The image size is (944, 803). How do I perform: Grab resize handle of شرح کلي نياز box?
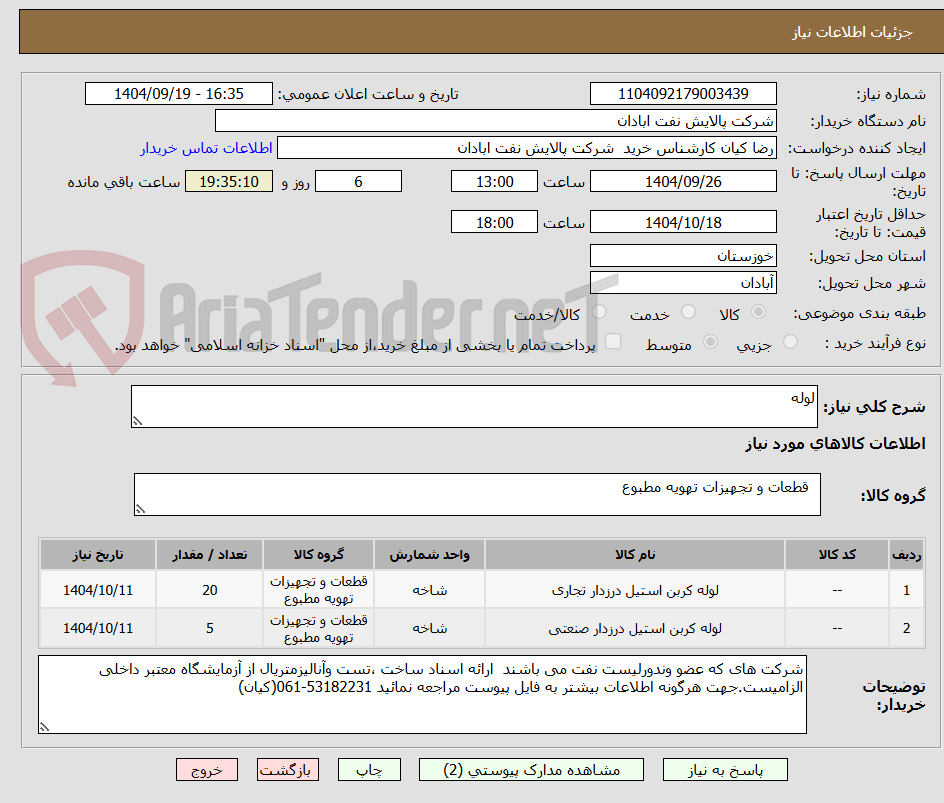point(137,421)
